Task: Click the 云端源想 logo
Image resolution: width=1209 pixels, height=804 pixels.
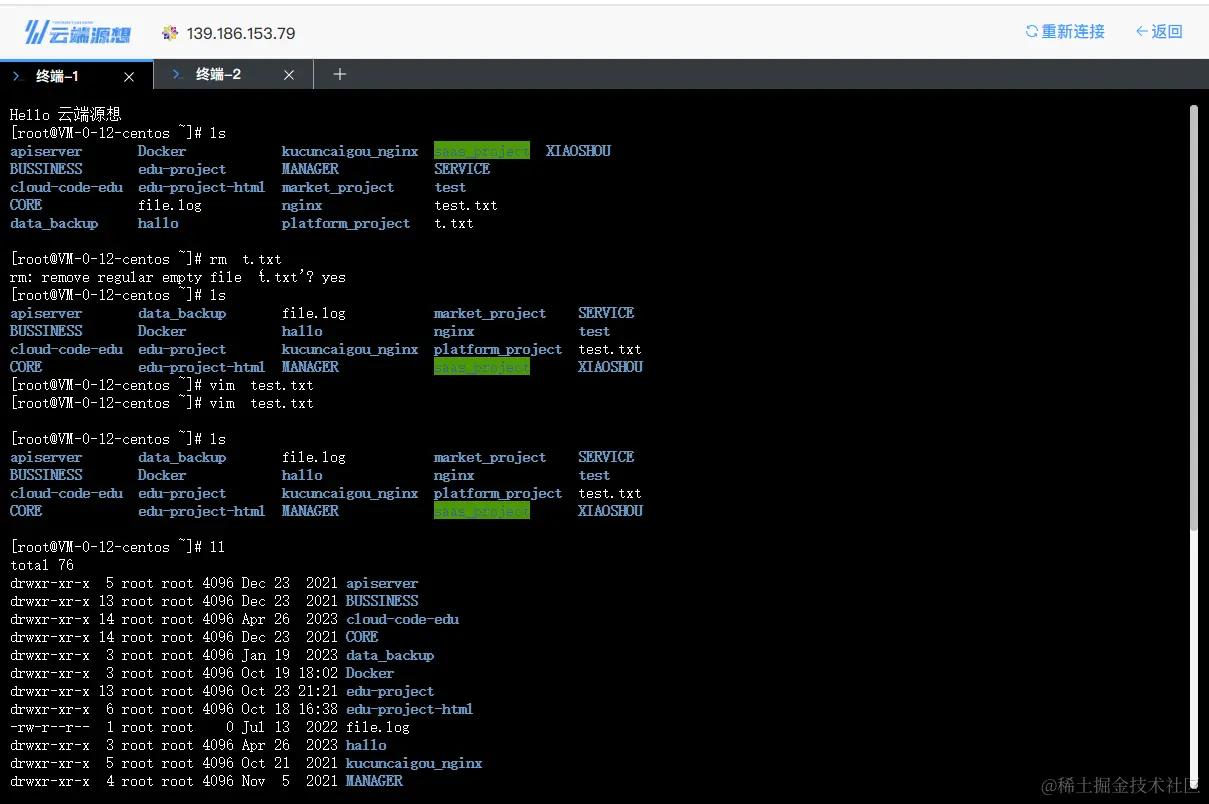Action: click(x=77, y=32)
